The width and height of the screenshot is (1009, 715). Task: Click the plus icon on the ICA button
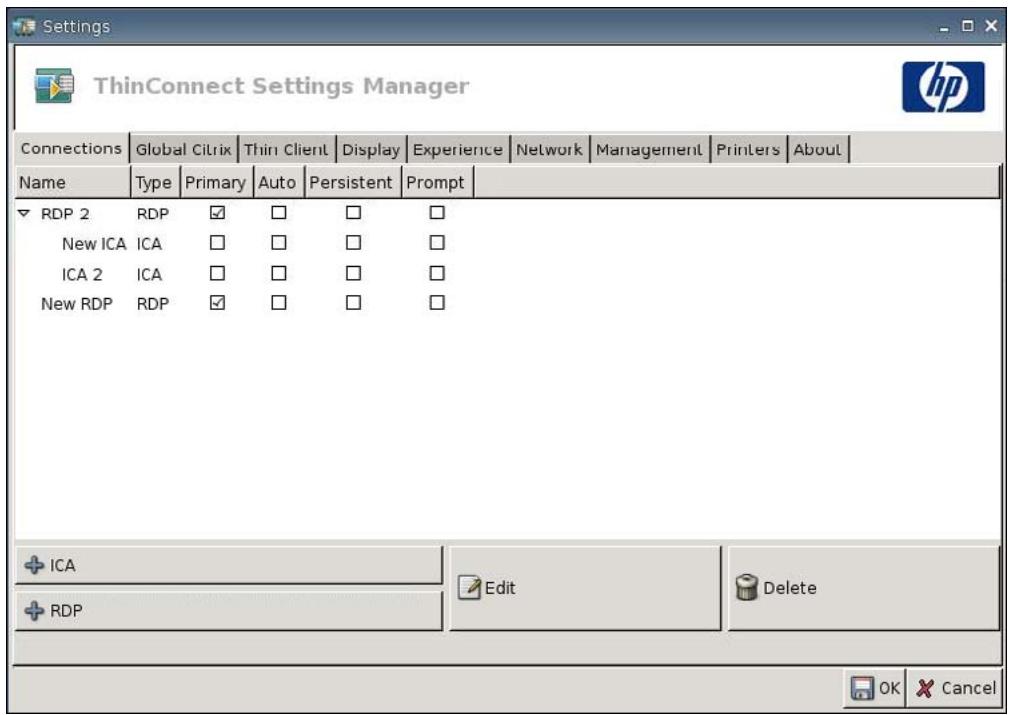[x=34, y=565]
